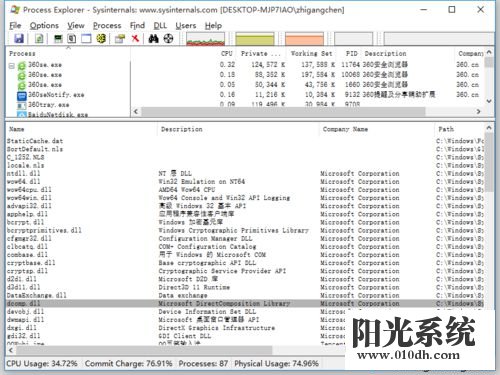Open the File menu
500x375 pixels.
tap(15, 26)
